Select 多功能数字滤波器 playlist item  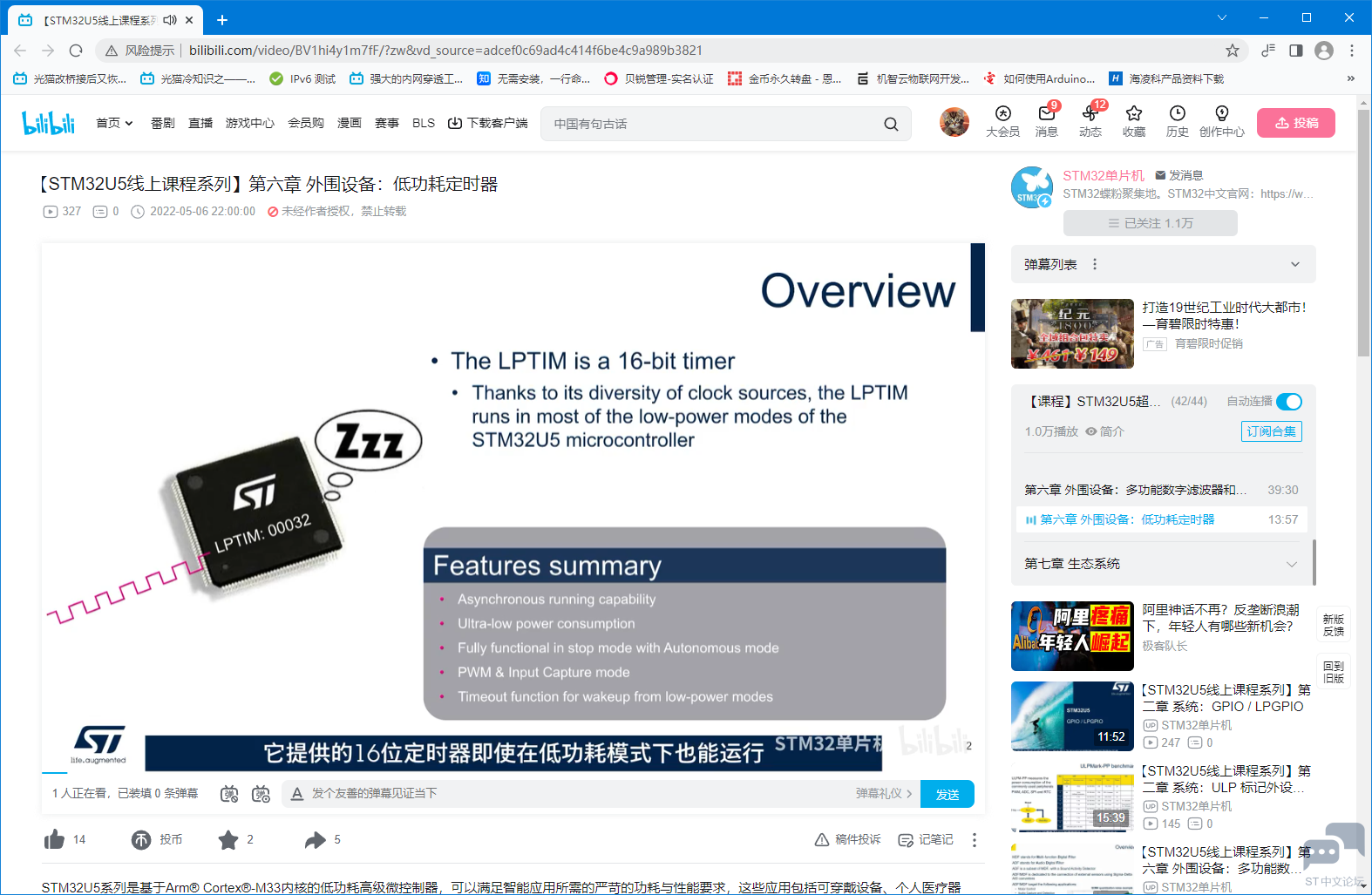[1161, 490]
